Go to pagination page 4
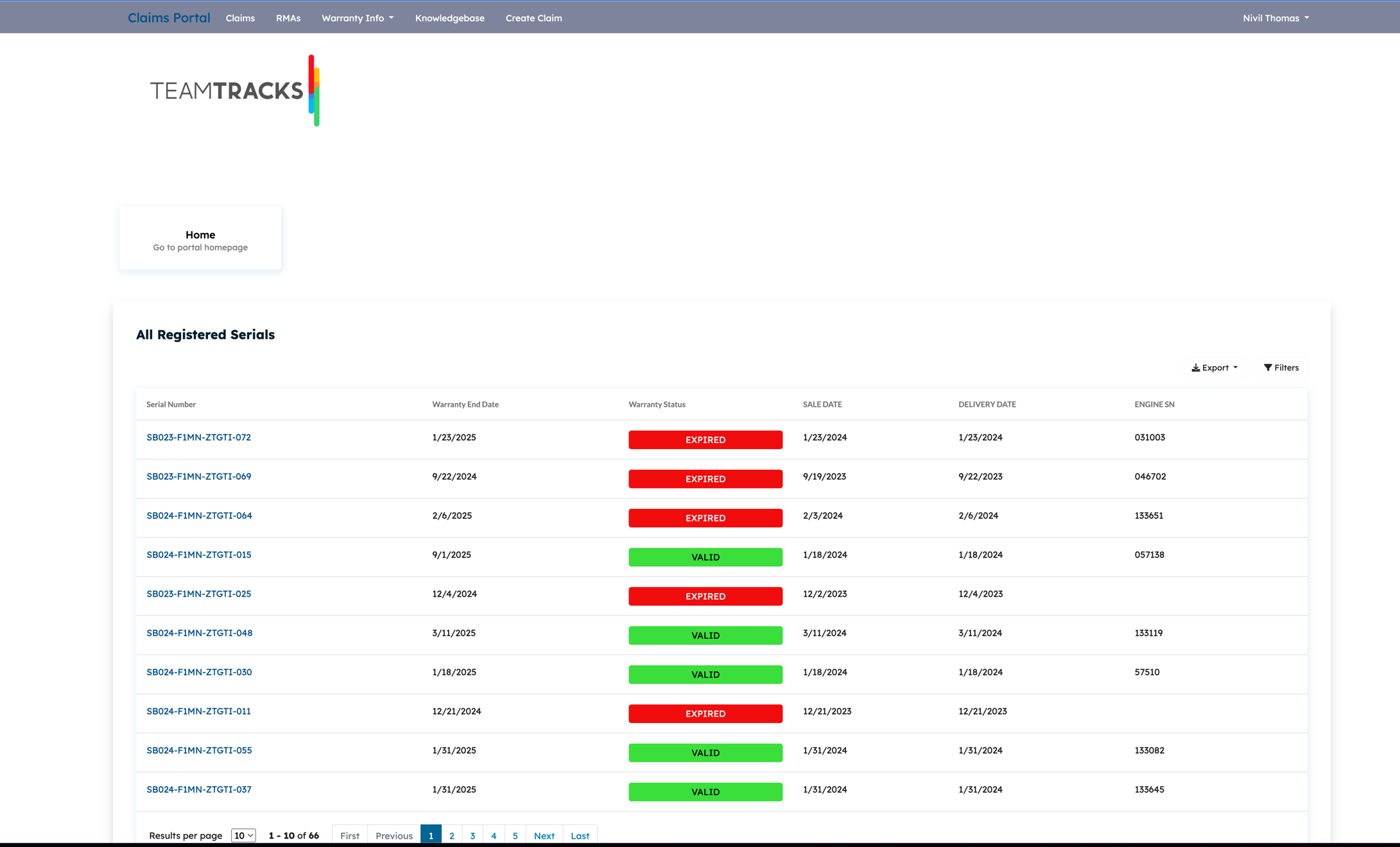This screenshot has width=1400, height=847. click(x=494, y=835)
